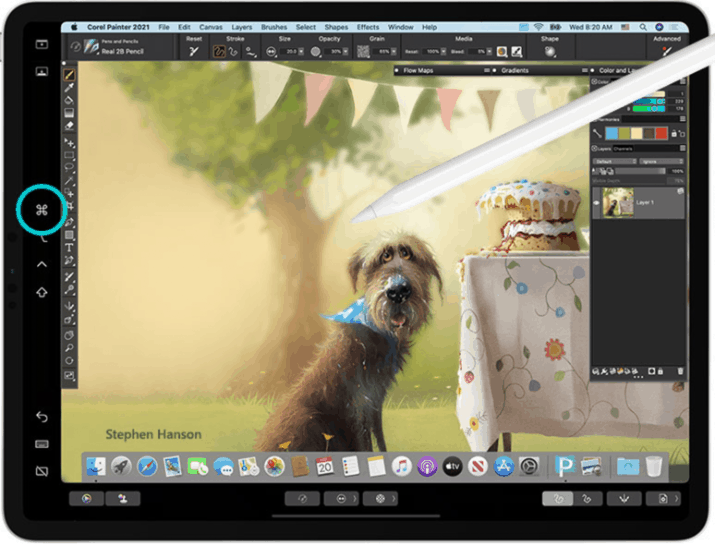Open the Size slider dropdown
Screen dimensions: 715x546
point(301,52)
